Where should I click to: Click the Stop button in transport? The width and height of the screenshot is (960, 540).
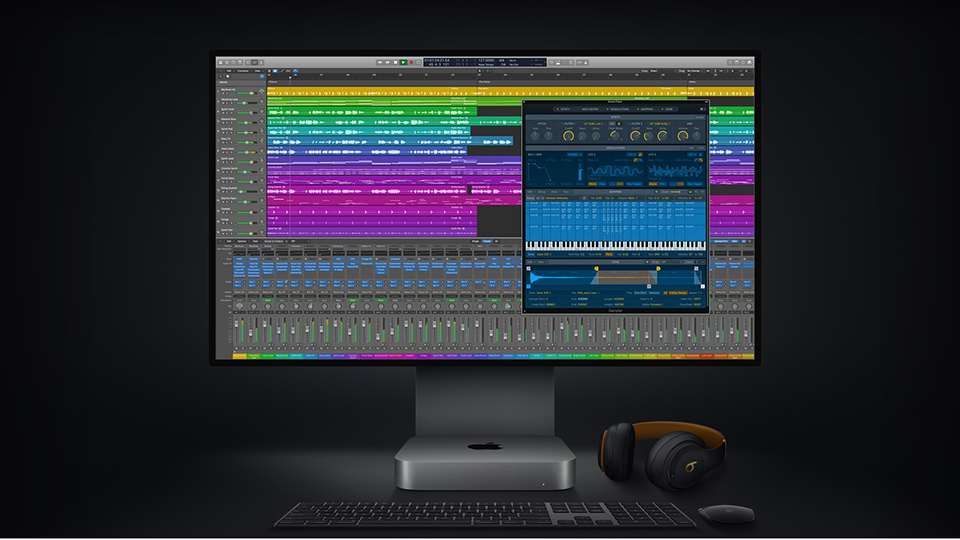click(396, 62)
